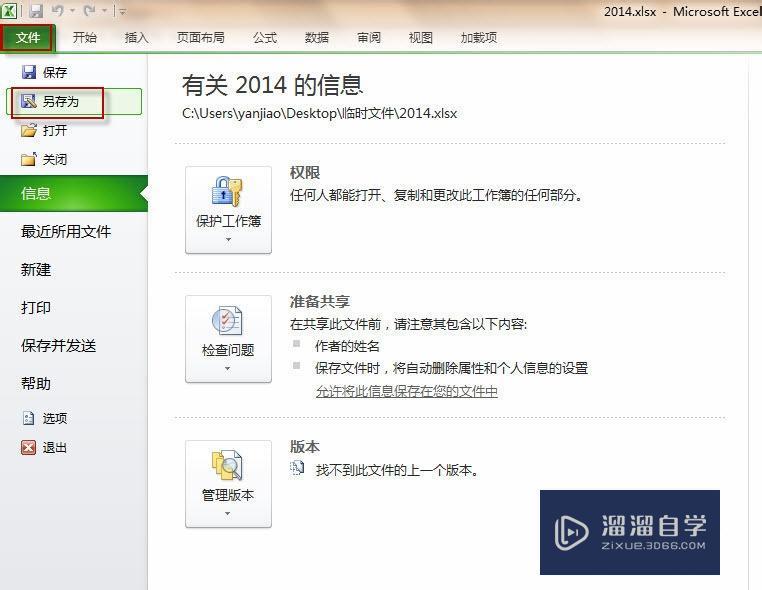Switch to the 公式 ribbon tab

(265, 37)
